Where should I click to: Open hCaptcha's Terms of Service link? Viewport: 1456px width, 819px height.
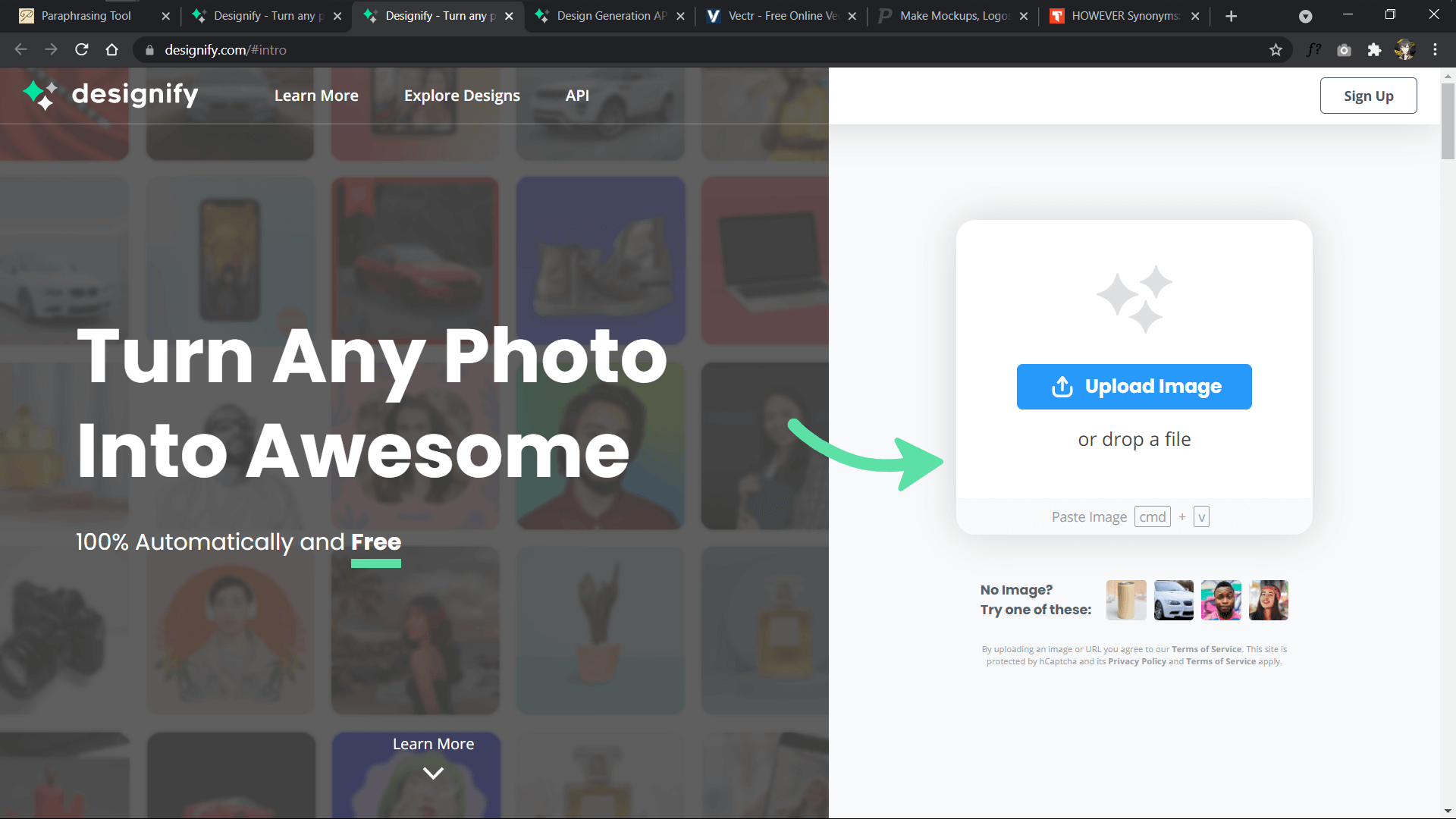(x=1221, y=661)
